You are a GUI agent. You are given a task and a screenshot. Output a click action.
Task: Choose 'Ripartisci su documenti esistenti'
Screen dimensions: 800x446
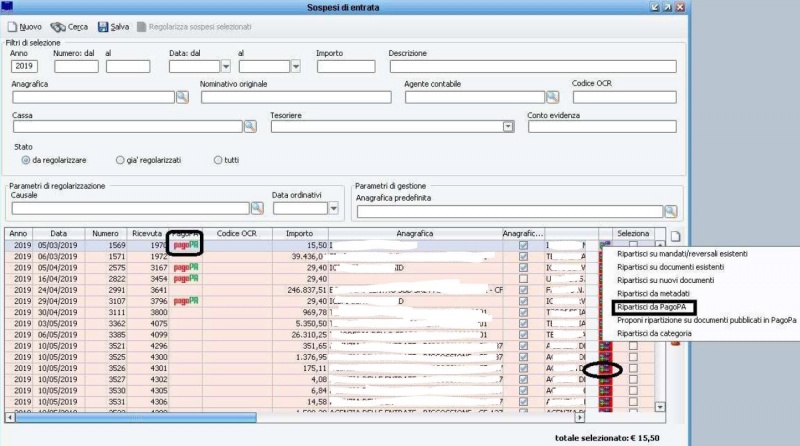click(670, 267)
